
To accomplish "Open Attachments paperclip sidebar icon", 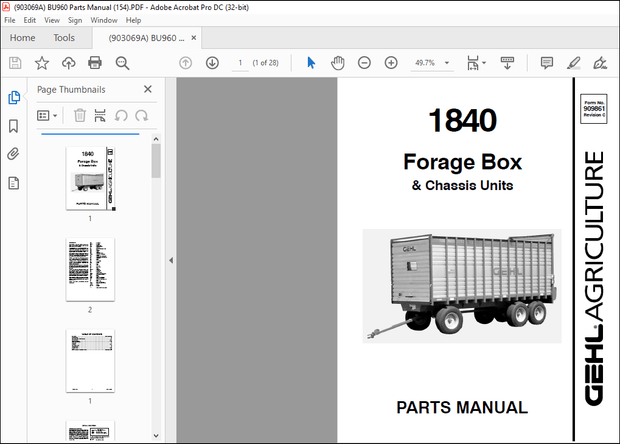I will [13, 154].
